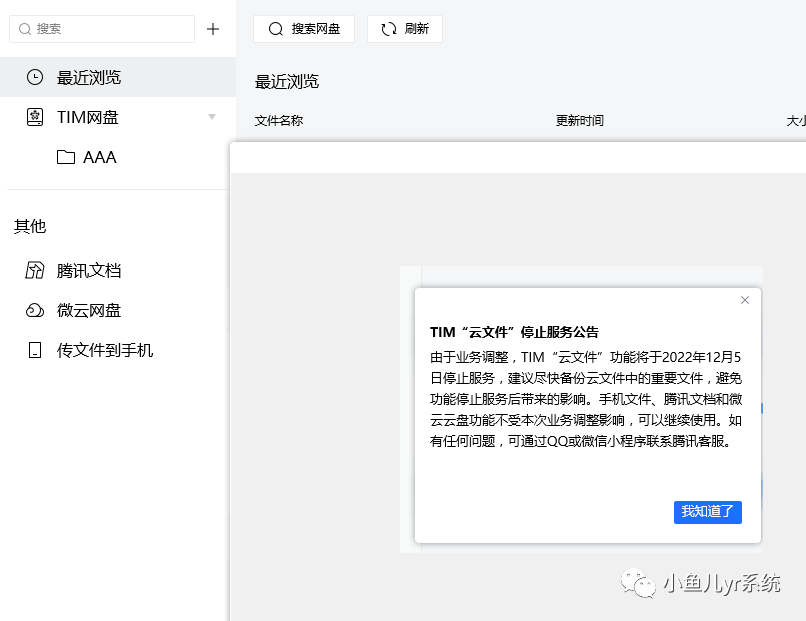Image resolution: width=806 pixels, height=621 pixels.
Task: Click the TIM网盘 disk icon
Action: tap(35, 117)
